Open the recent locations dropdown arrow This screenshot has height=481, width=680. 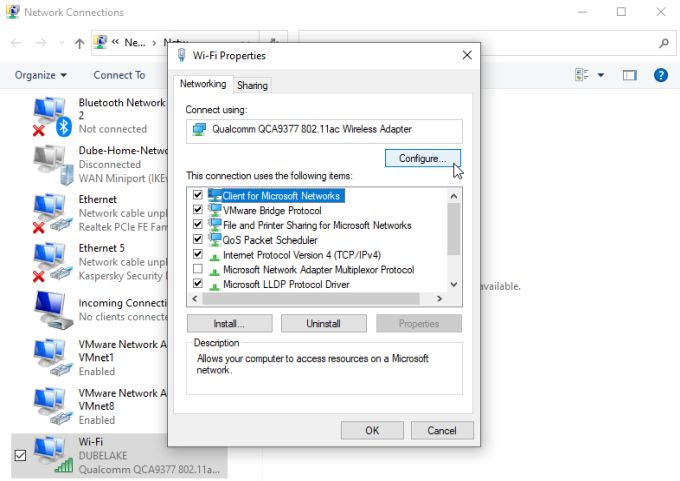(61, 43)
